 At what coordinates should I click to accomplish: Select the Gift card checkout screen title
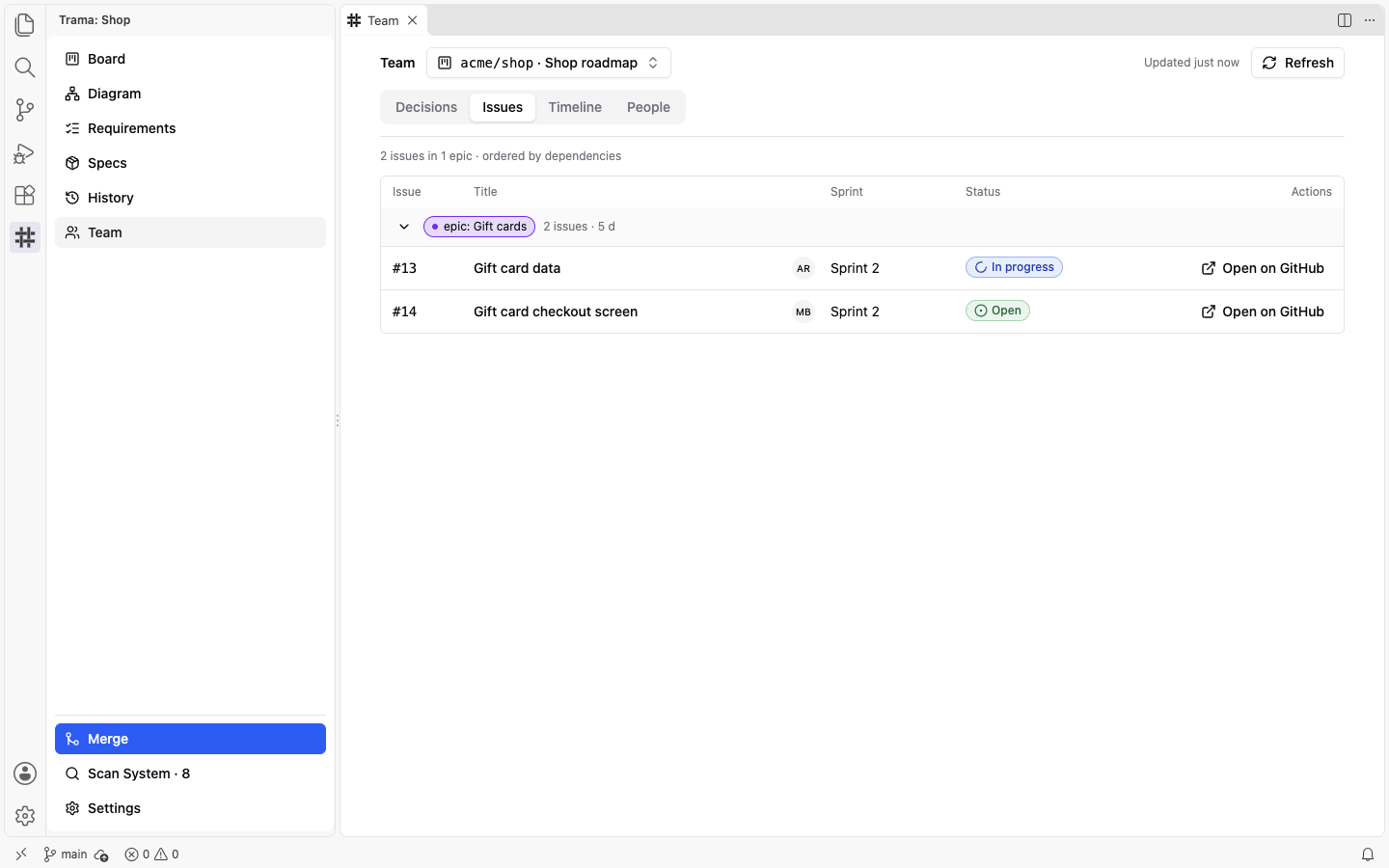click(x=556, y=312)
